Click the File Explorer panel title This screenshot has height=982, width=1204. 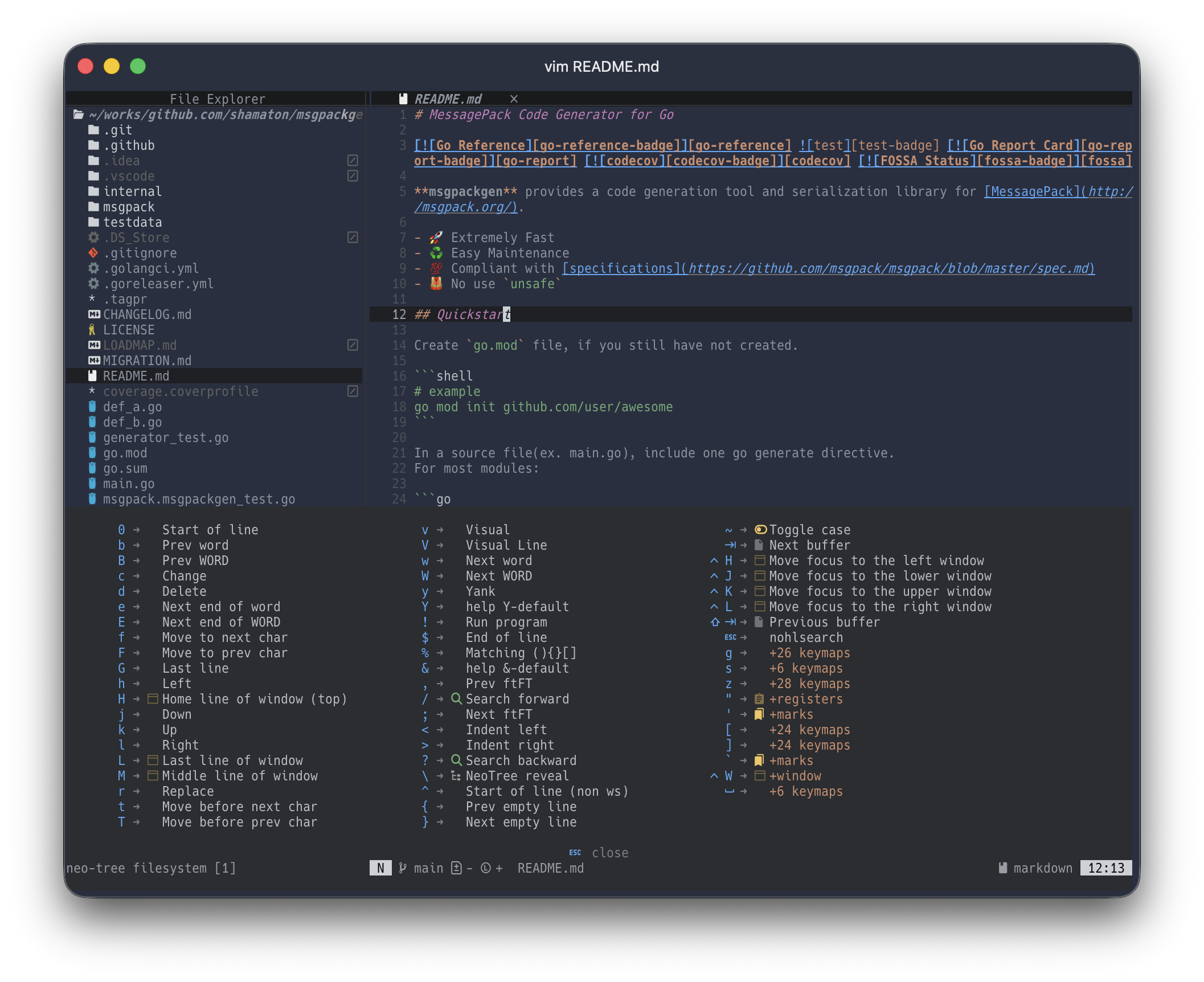tap(218, 99)
